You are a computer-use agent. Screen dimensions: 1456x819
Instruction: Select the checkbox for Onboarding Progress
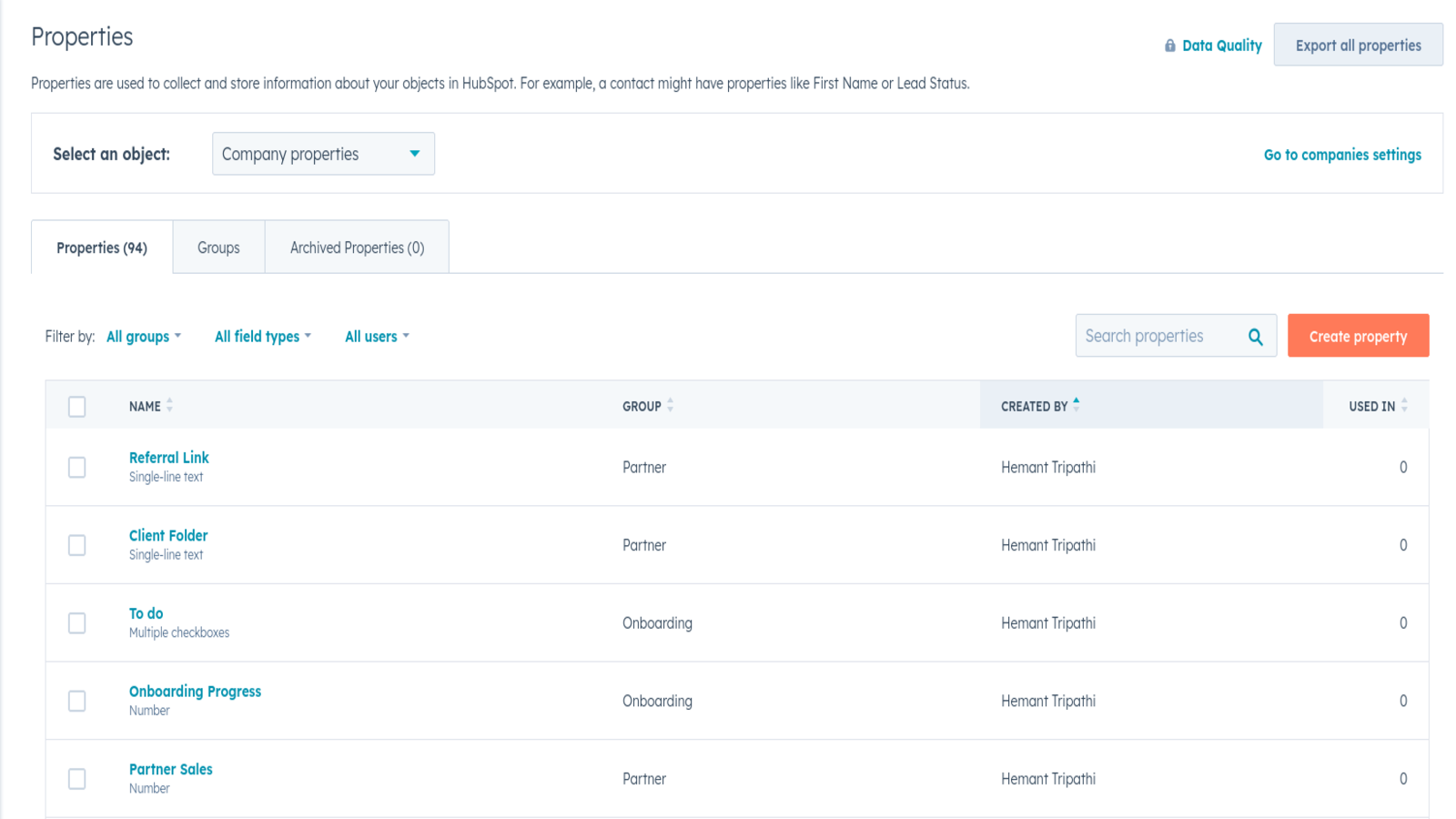76,701
